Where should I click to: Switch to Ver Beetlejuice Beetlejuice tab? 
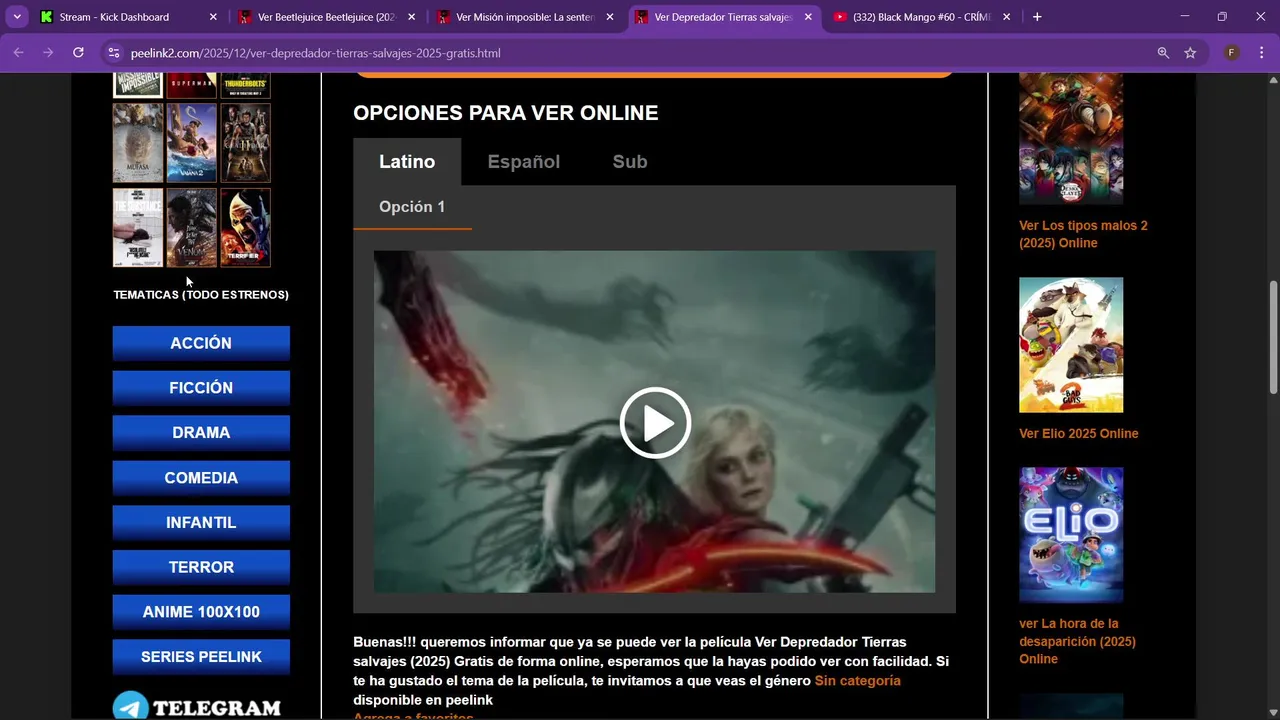(327, 17)
